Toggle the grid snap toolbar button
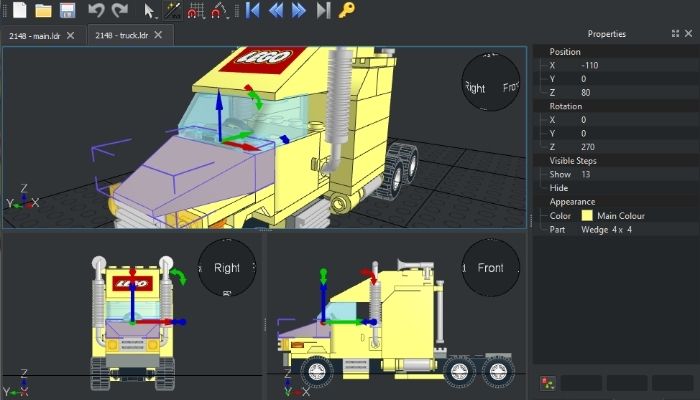Image resolution: width=700 pixels, height=400 pixels. [x=196, y=11]
